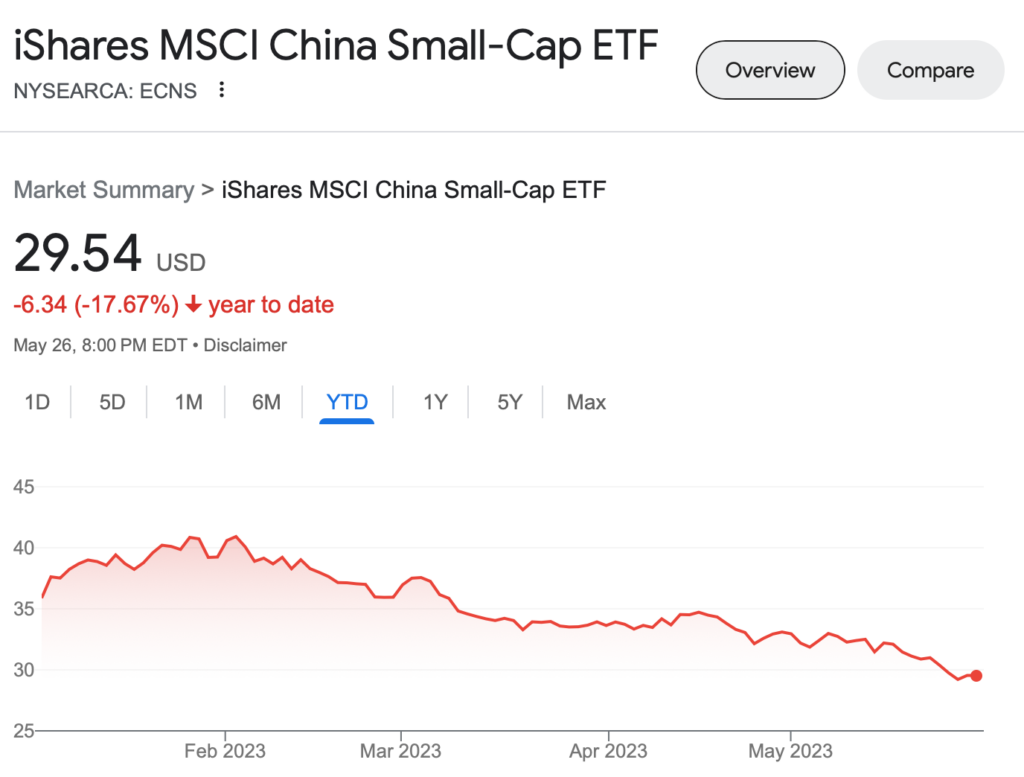Select the 1M time range
Screen dimensions: 1024x777
(189, 402)
